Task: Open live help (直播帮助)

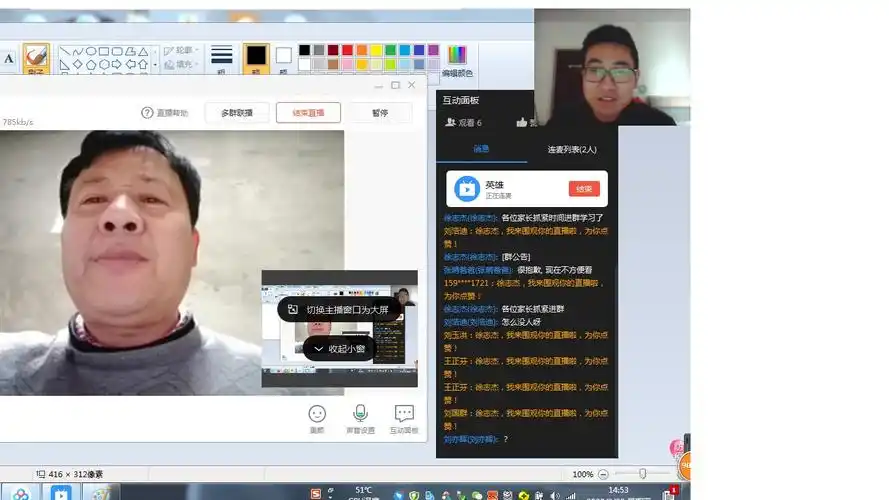Action: pos(164,113)
